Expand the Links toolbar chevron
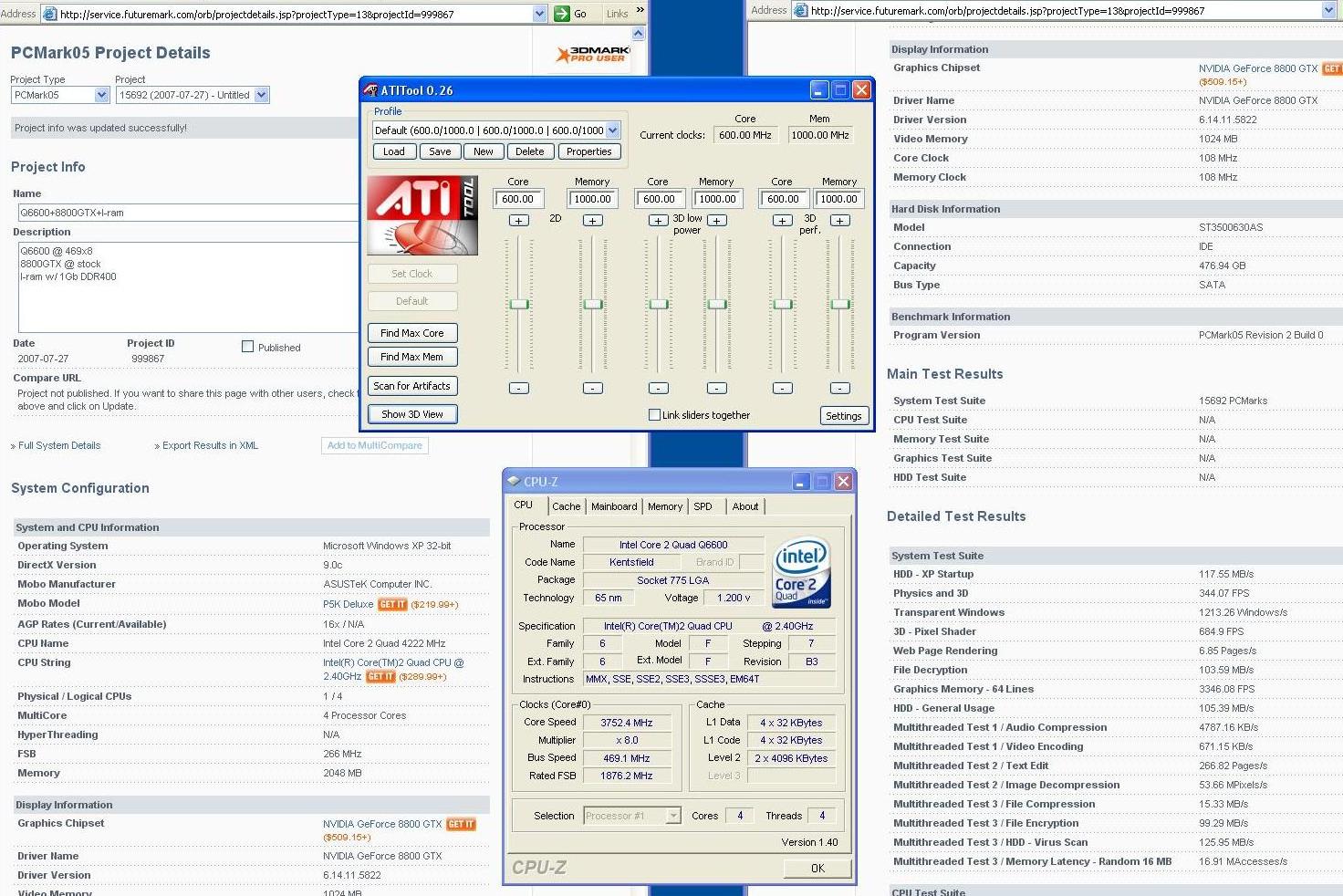The width and height of the screenshot is (1343, 896). (640, 10)
